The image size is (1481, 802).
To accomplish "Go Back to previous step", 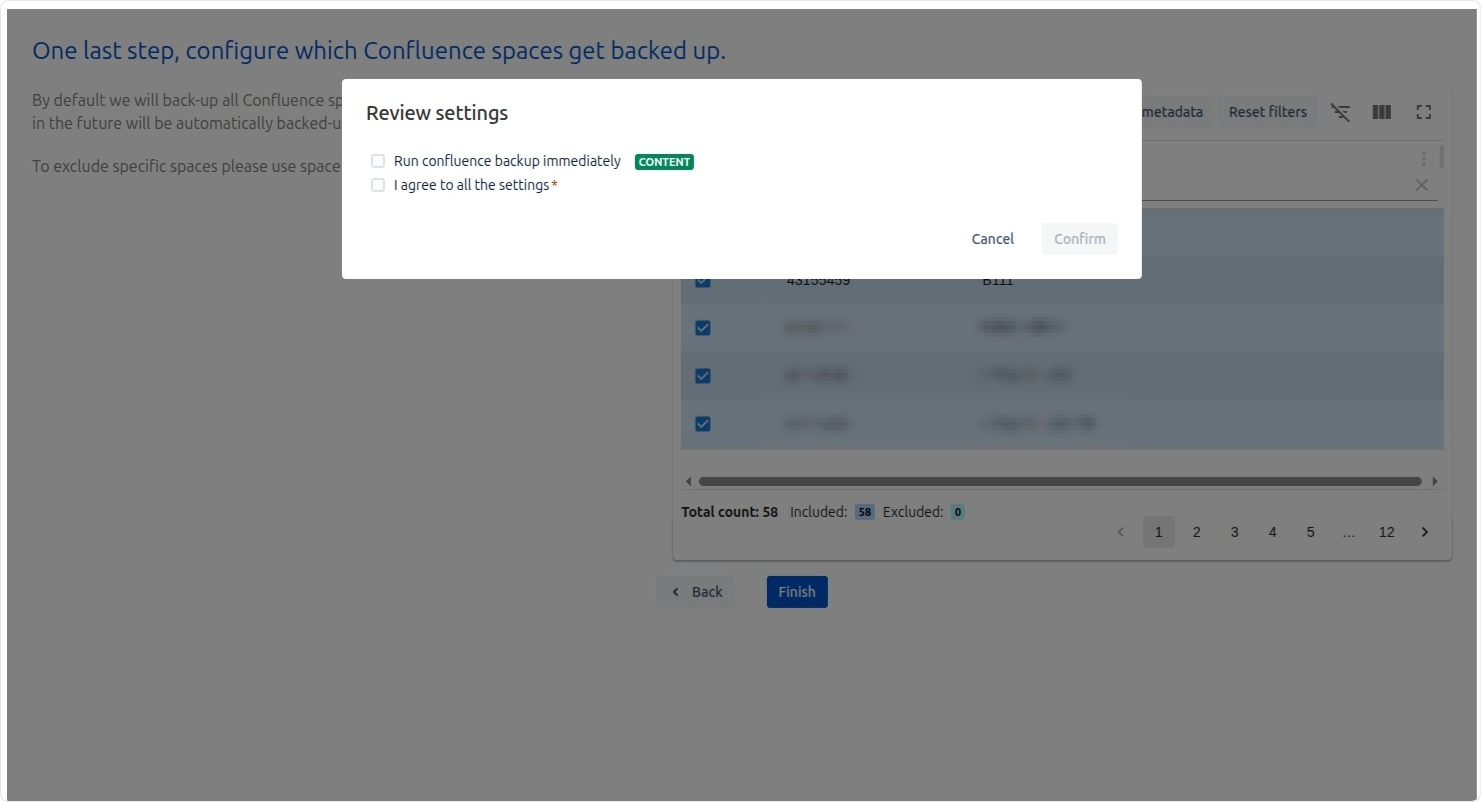I will pos(696,592).
